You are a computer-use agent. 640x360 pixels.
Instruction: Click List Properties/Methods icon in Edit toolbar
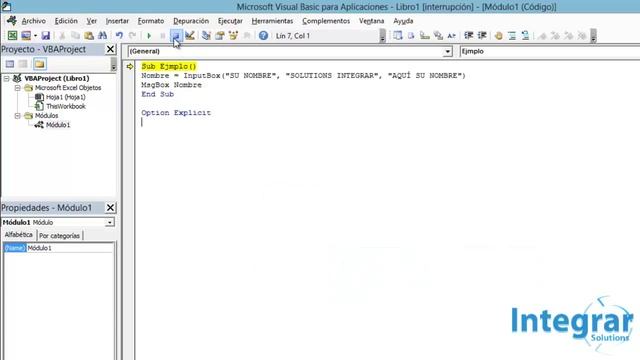coord(398,36)
